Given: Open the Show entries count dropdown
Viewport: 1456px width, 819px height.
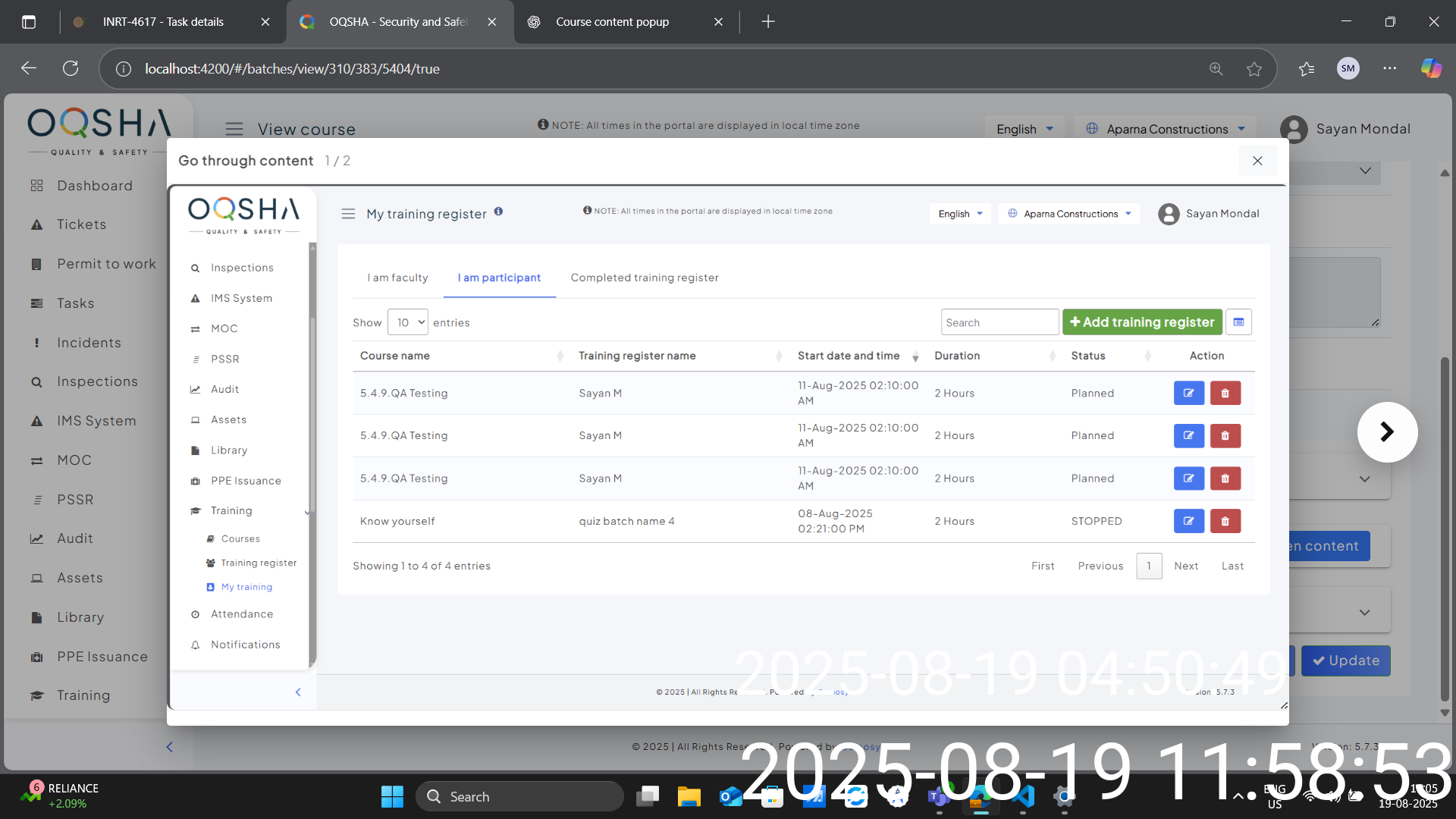Looking at the screenshot, I should point(408,322).
